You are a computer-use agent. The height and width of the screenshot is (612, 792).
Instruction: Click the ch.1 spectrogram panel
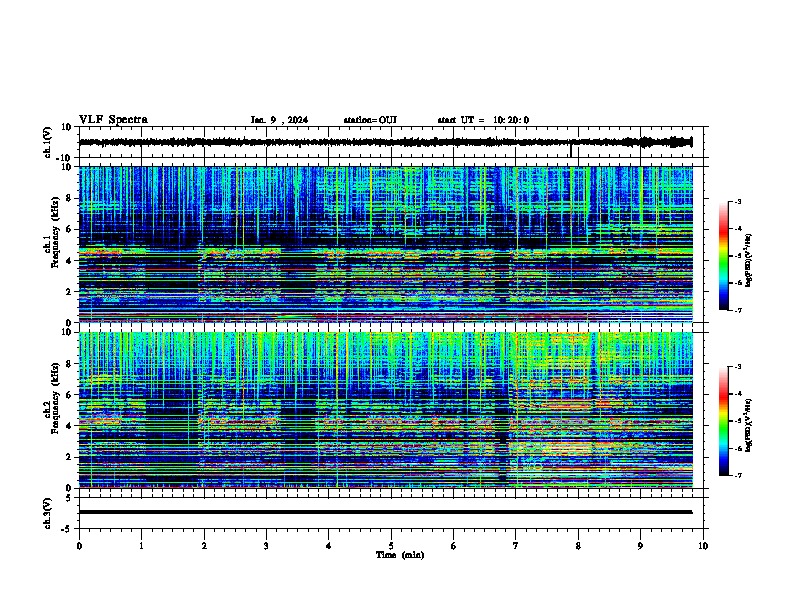click(x=385, y=244)
